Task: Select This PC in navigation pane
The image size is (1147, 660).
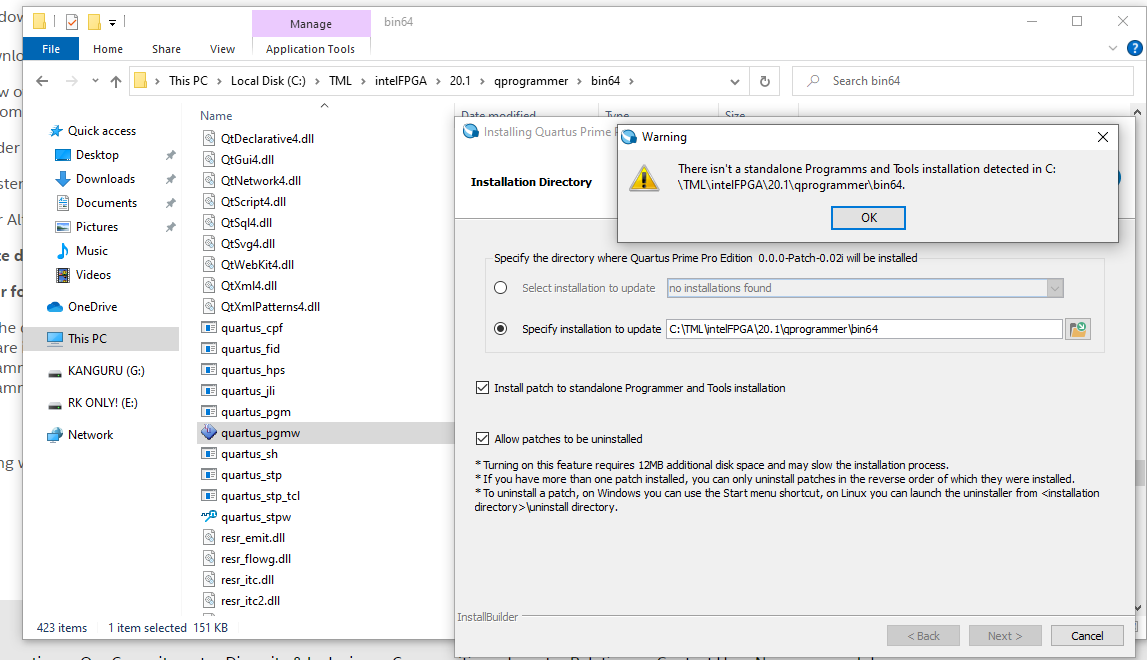Action: (87, 339)
